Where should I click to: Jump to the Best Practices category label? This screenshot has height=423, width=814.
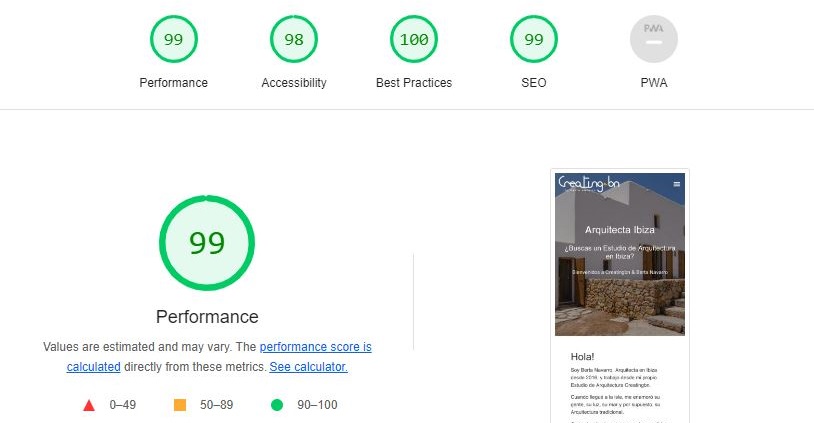(414, 83)
